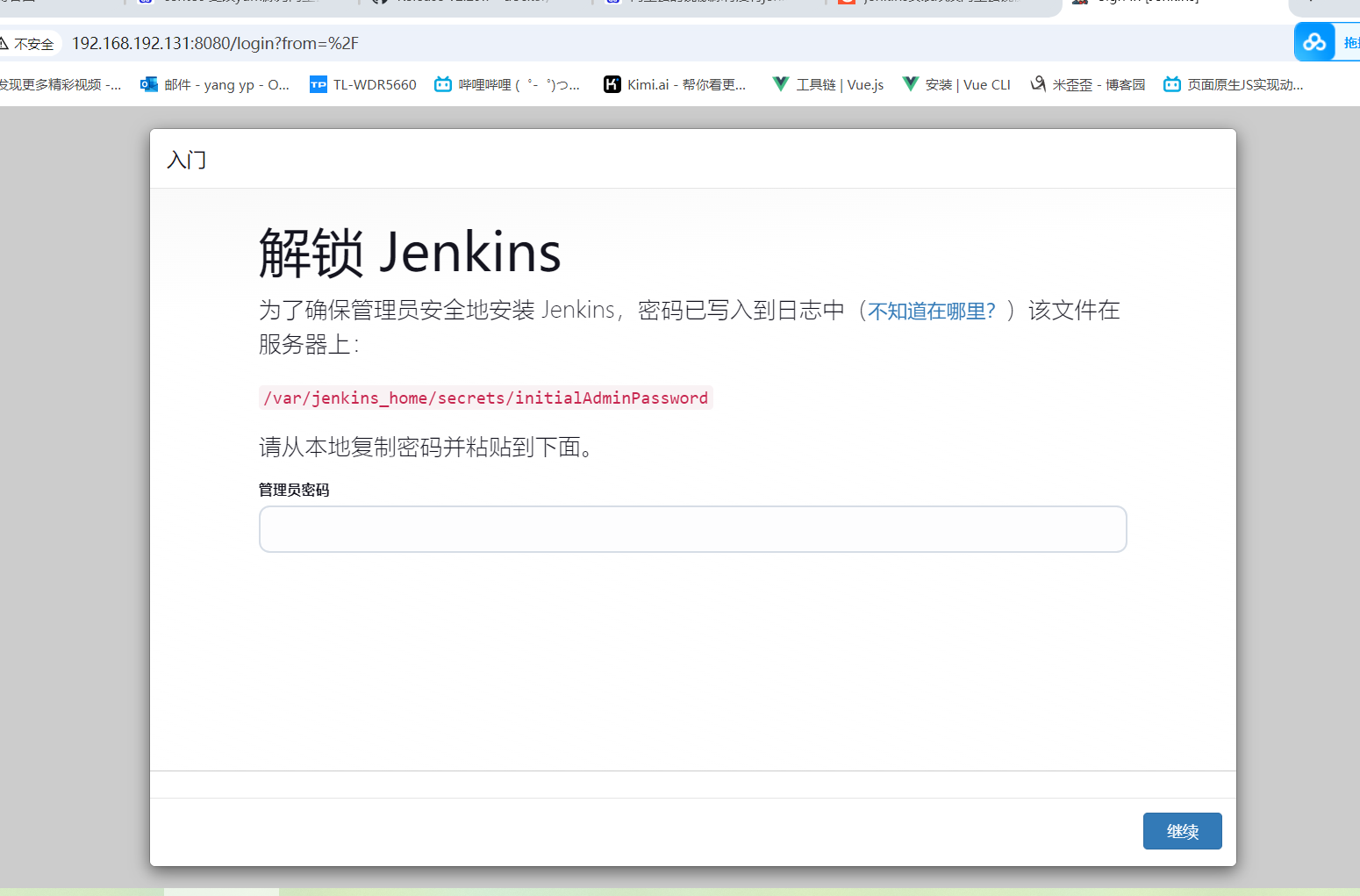The image size is (1360, 896).
Task: Open the Baidu Netdisk extension icon
Action: point(1314,42)
